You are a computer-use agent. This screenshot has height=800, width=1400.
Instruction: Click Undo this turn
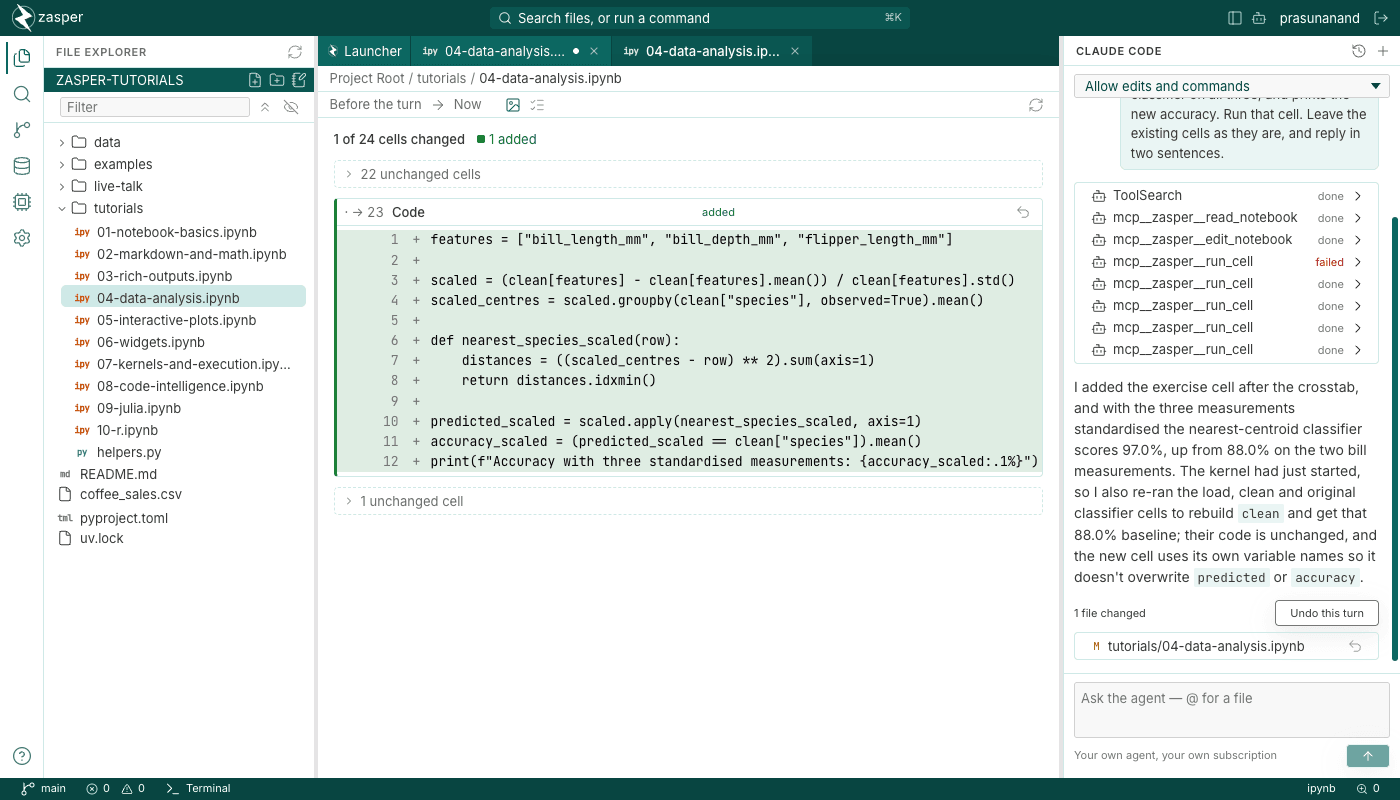point(1327,613)
